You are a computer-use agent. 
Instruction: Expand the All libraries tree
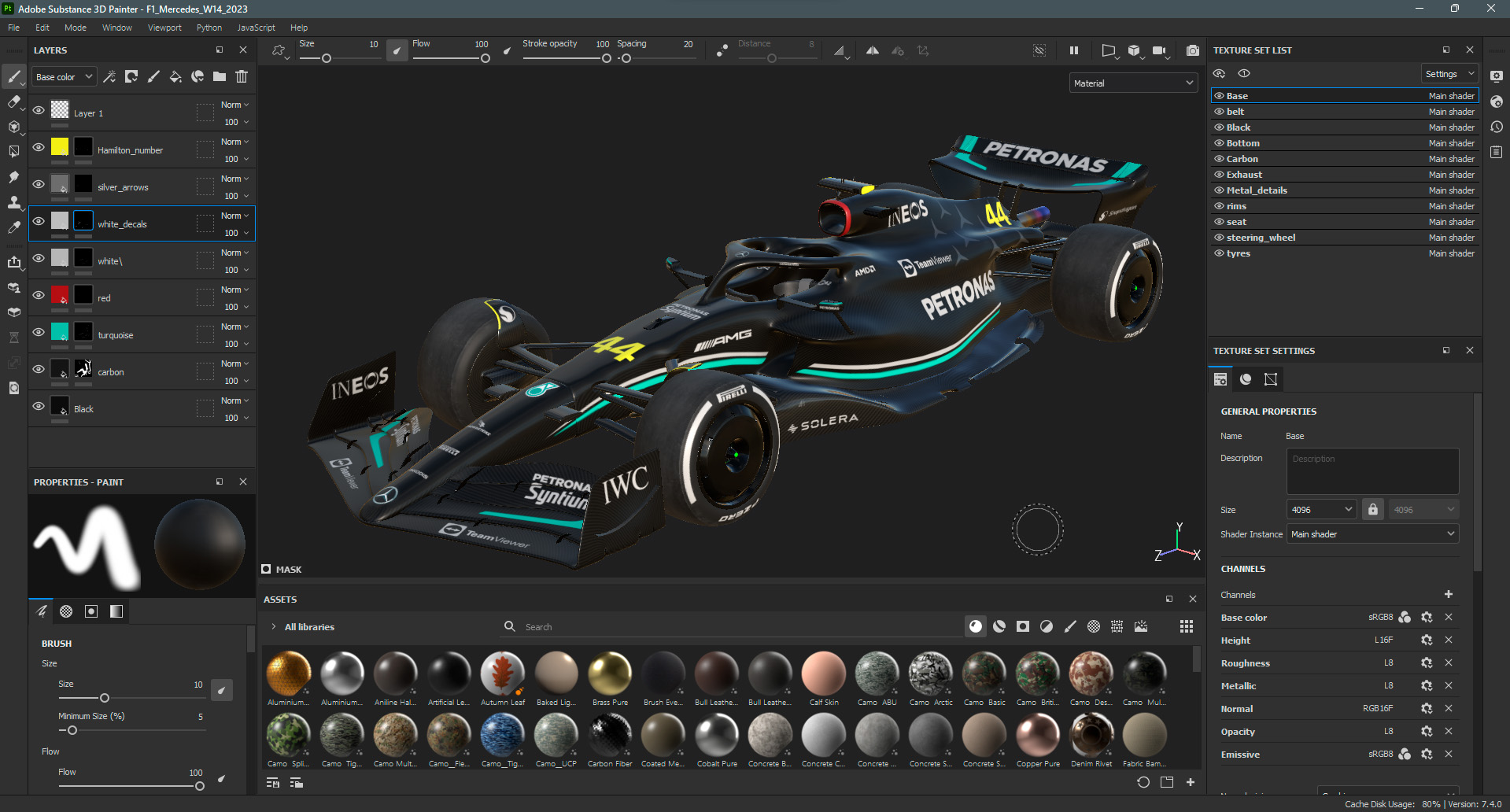tap(273, 626)
